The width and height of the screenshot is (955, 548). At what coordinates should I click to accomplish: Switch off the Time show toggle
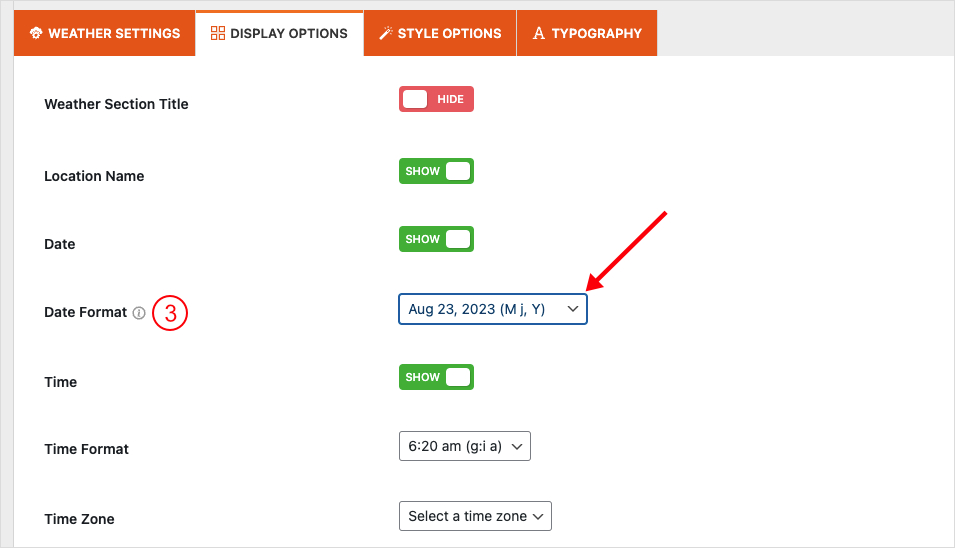[x=436, y=377]
